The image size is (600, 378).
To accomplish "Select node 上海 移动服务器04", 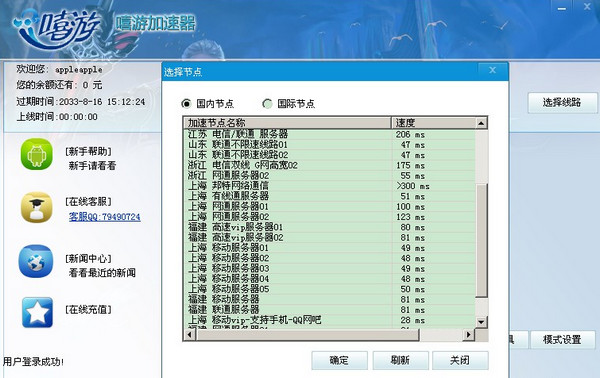I will [330, 279].
